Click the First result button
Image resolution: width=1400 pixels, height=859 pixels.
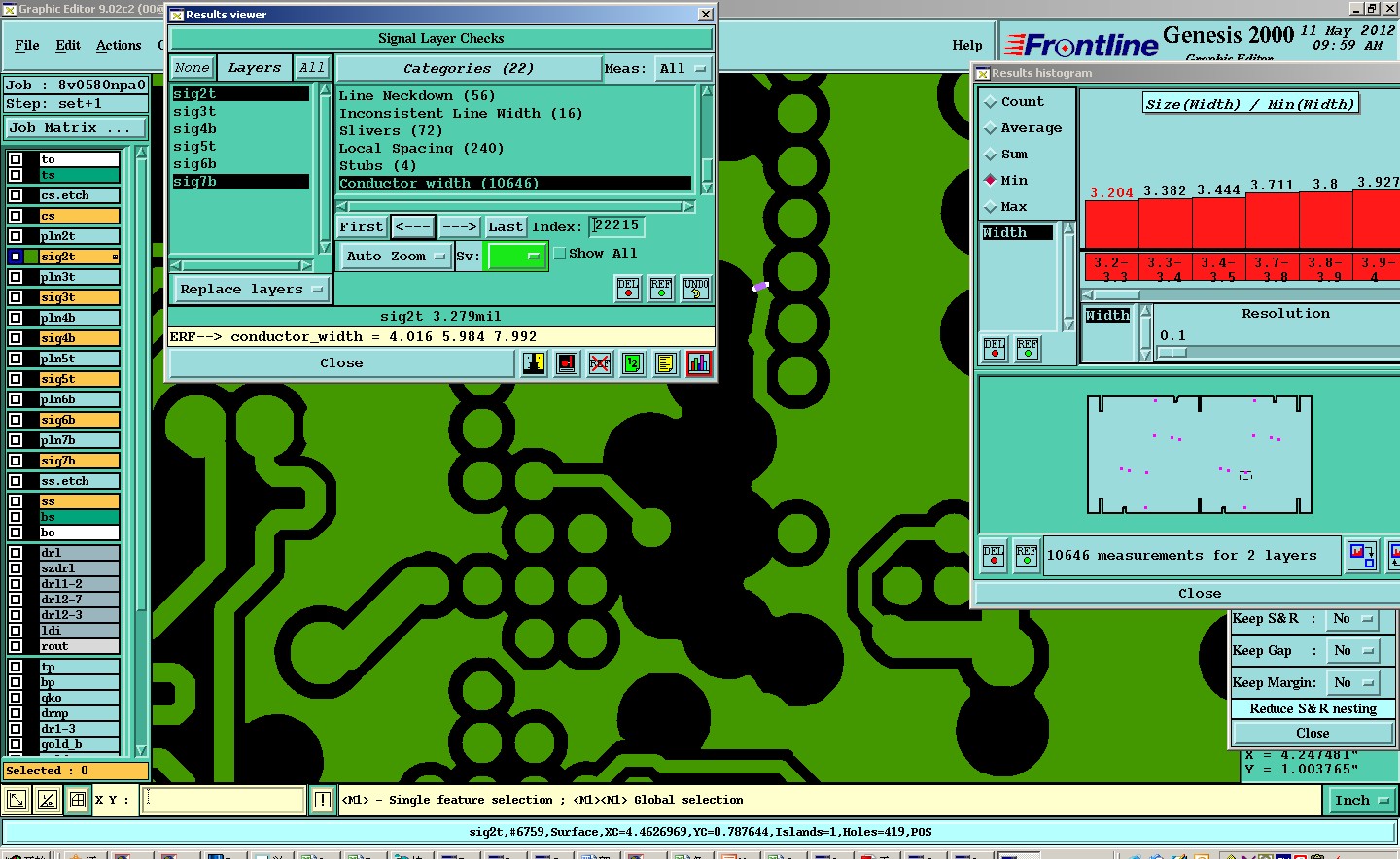362,227
